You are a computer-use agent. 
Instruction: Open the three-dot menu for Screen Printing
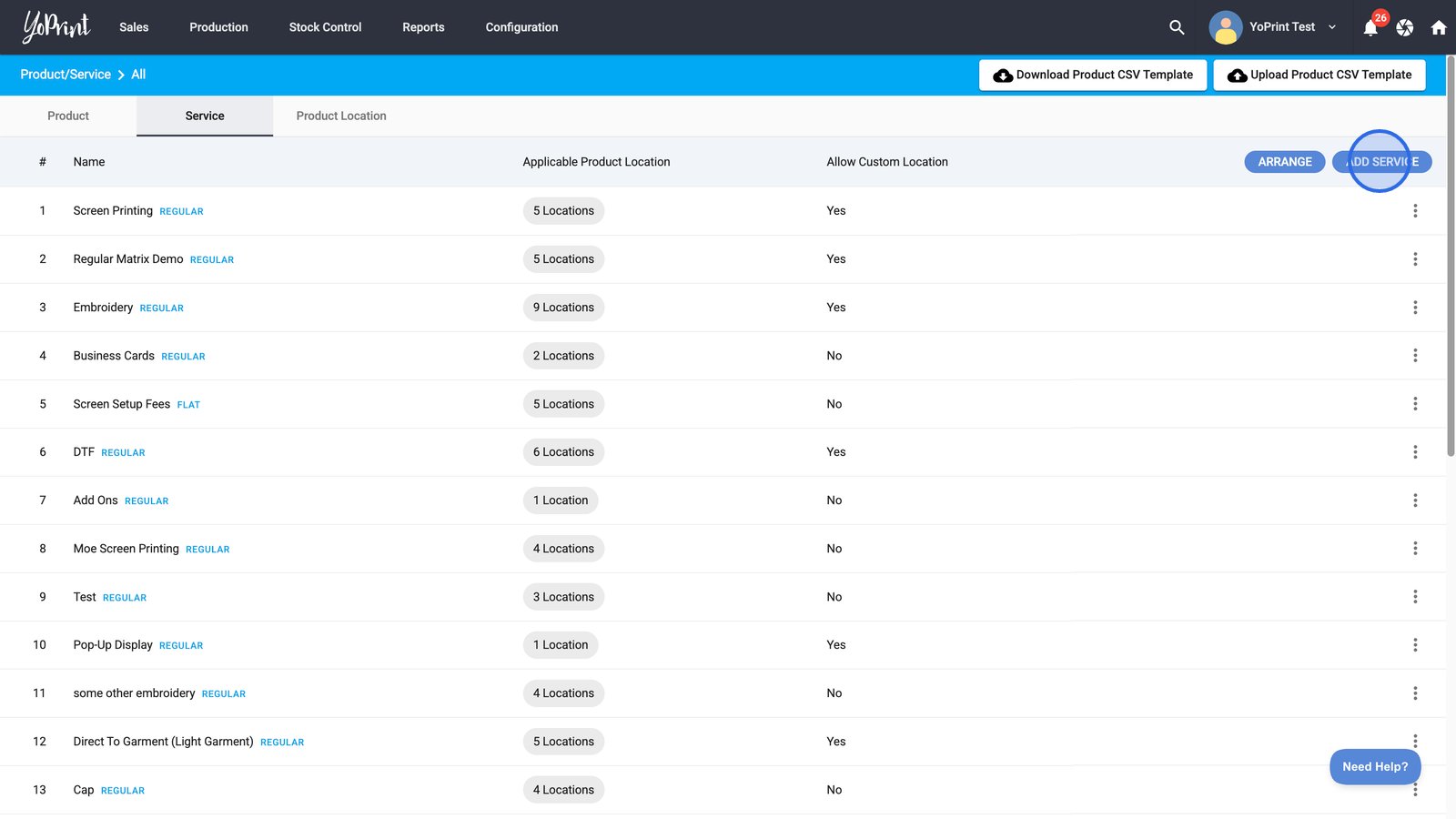[1415, 211]
